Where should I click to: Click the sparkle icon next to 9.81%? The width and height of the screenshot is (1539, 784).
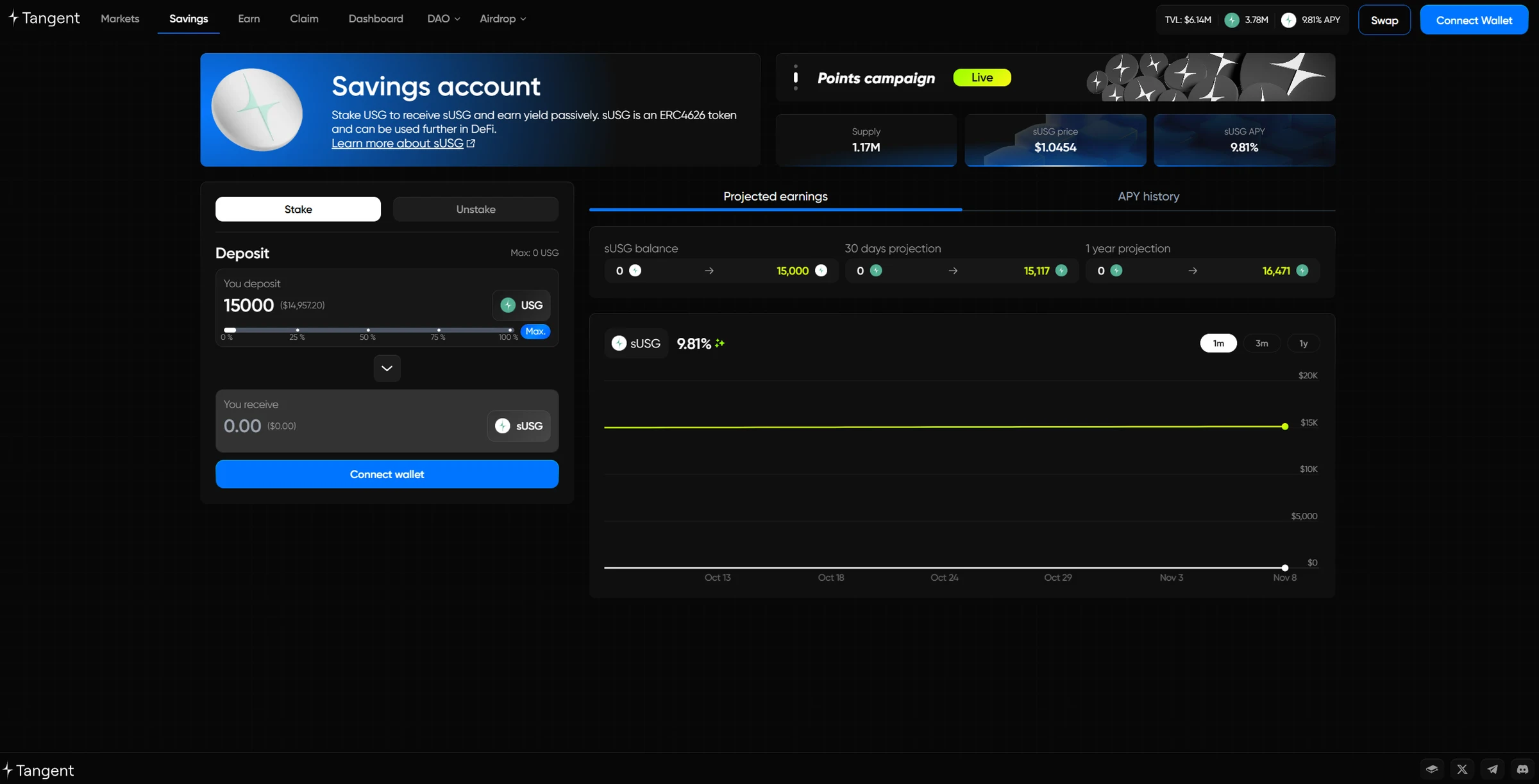click(719, 344)
